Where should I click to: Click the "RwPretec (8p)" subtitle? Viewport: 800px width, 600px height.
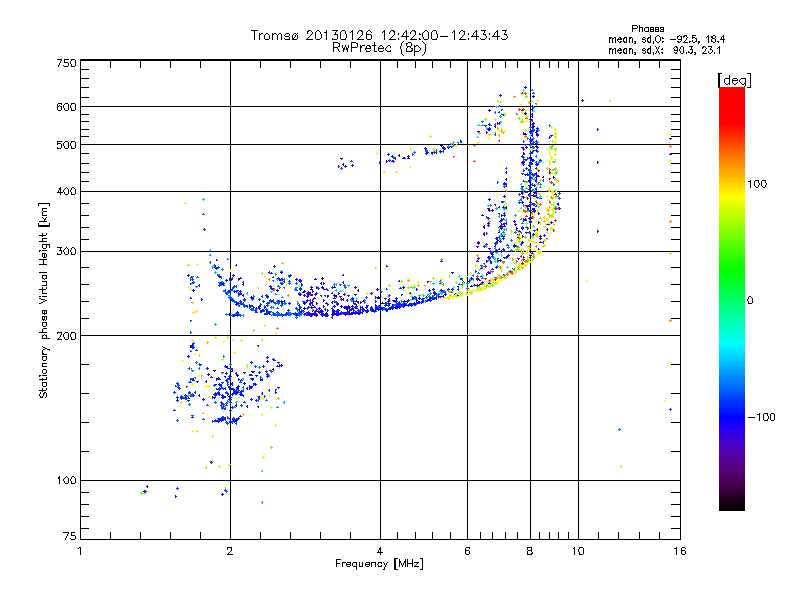[379, 48]
